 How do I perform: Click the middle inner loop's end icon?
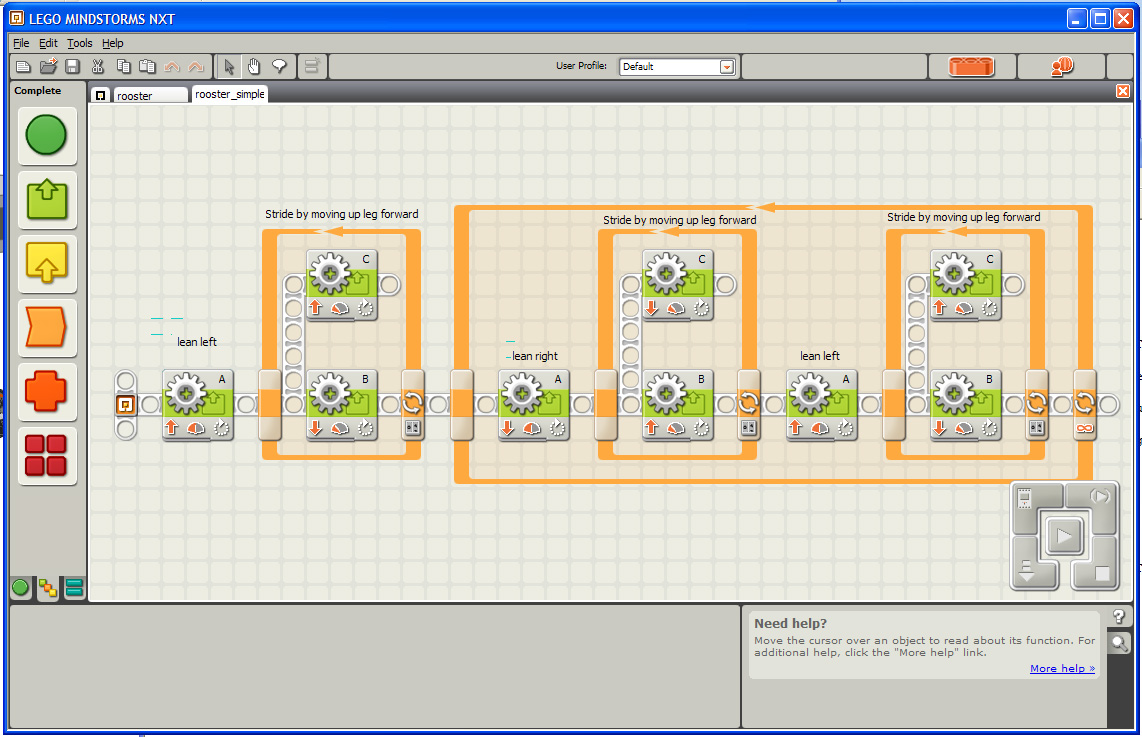coord(748,404)
